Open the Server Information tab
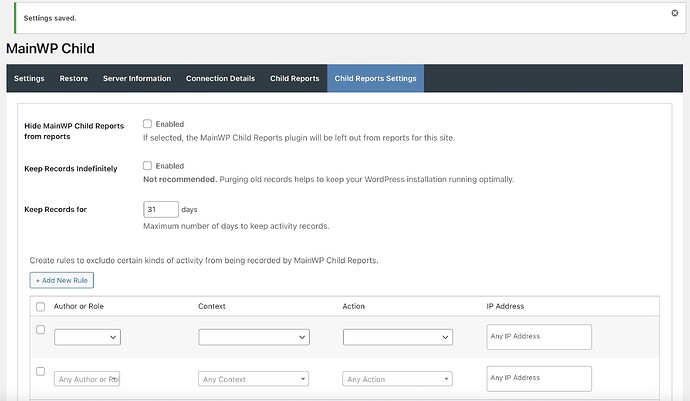 pyautogui.click(x=137, y=78)
